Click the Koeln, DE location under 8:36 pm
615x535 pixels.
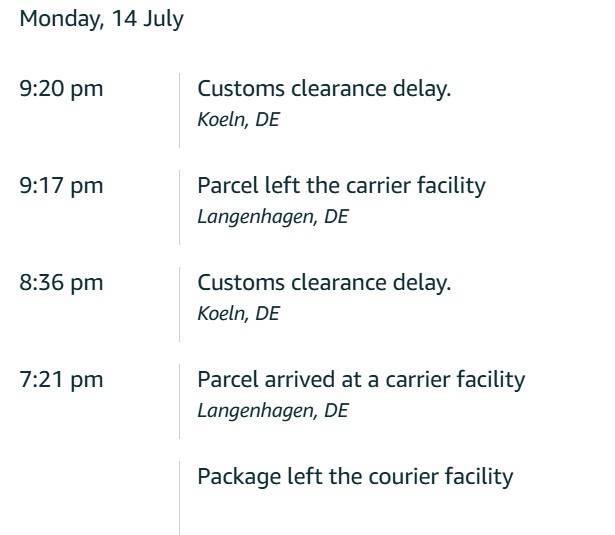(238, 313)
